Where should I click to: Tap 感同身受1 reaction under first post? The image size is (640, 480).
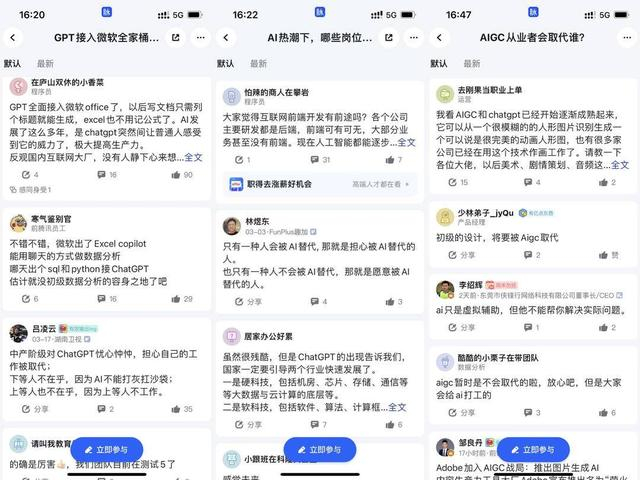click(31, 190)
